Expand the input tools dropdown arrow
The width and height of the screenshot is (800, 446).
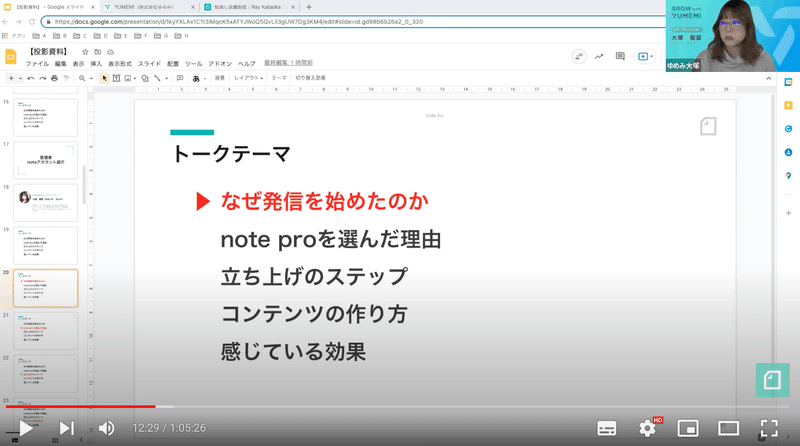point(205,79)
